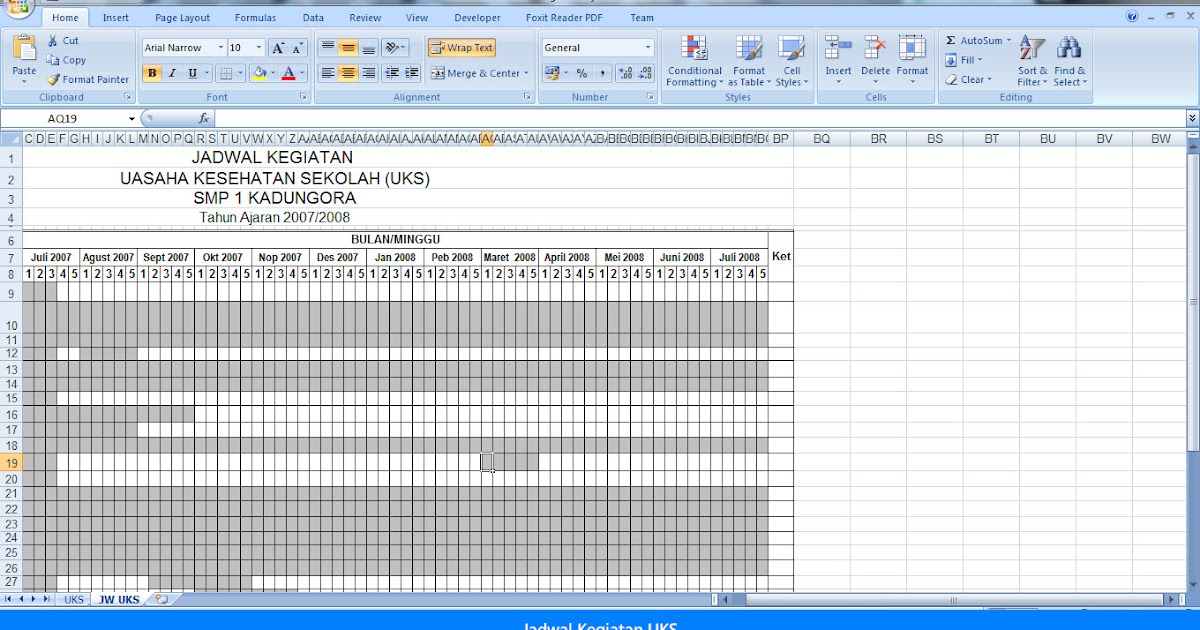Expand the Fill Color dropdown arrow
The height and width of the screenshot is (630, 1200).
click(x=272, y=73)
